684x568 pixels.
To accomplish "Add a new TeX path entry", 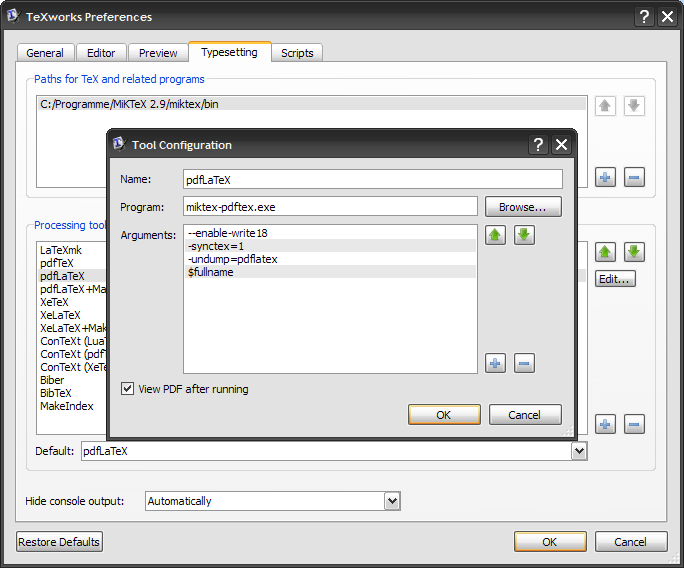I will tap(605, 177).
